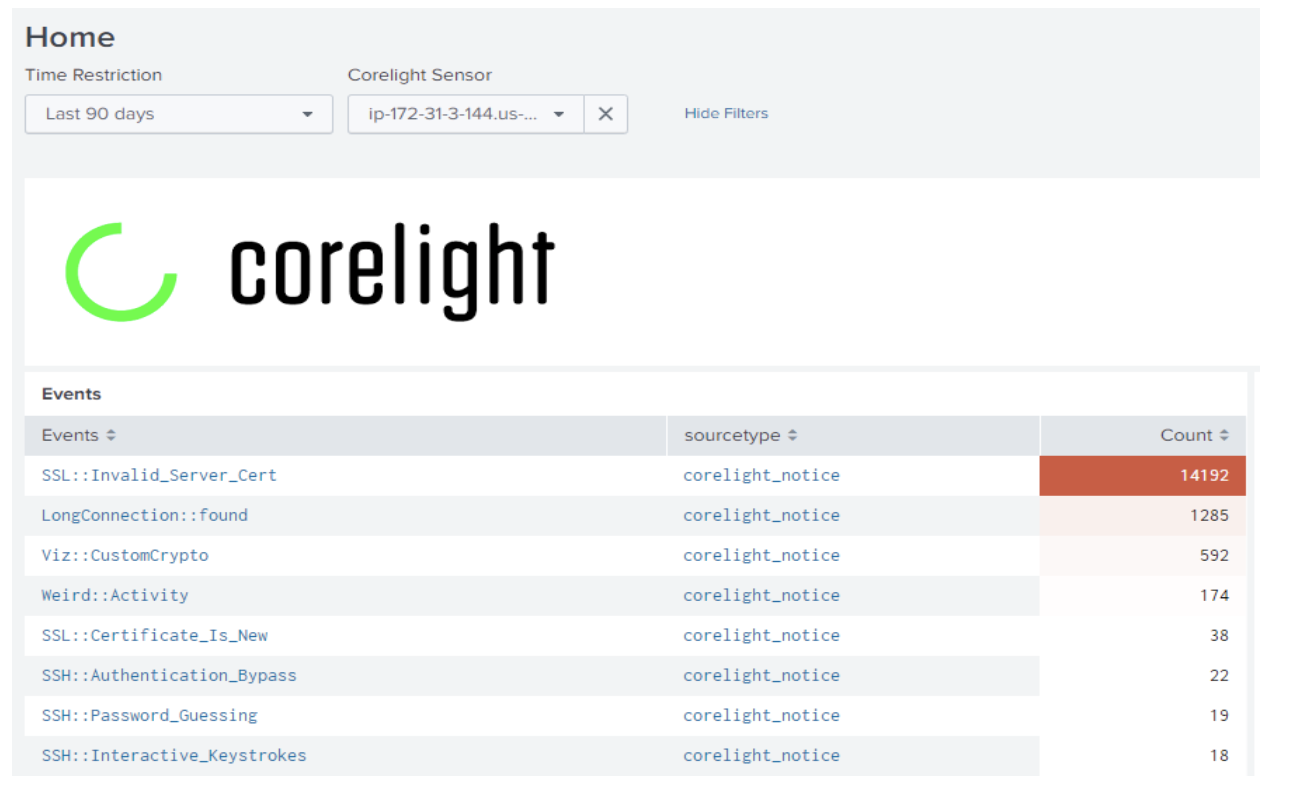Screen dimensions: 1304x798
Task: Click the Hide Filters link
Action: coord(726,113)
